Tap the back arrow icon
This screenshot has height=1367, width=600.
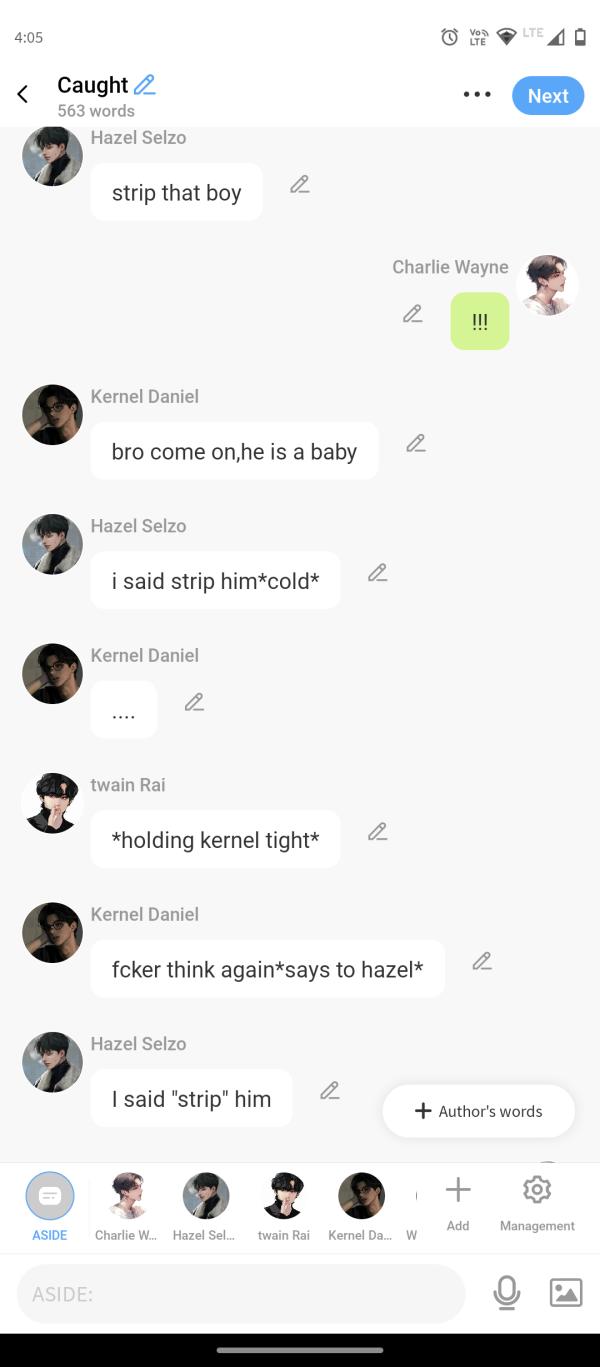pos(23,95)
